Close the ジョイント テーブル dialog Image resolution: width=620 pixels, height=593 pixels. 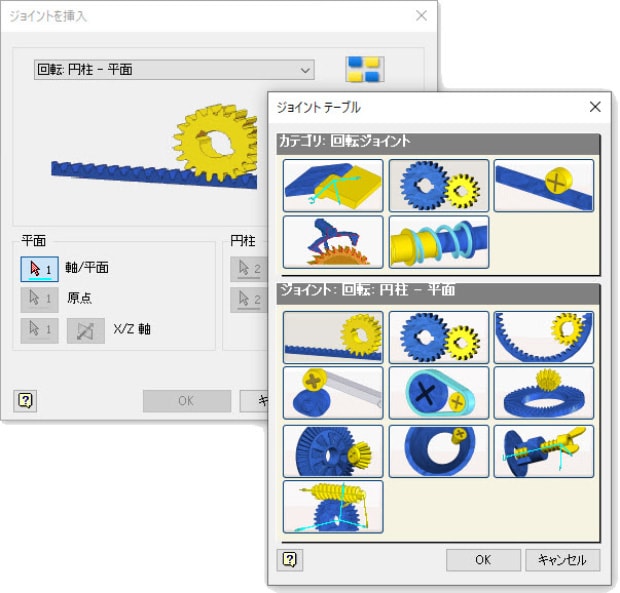coord(595,107)
